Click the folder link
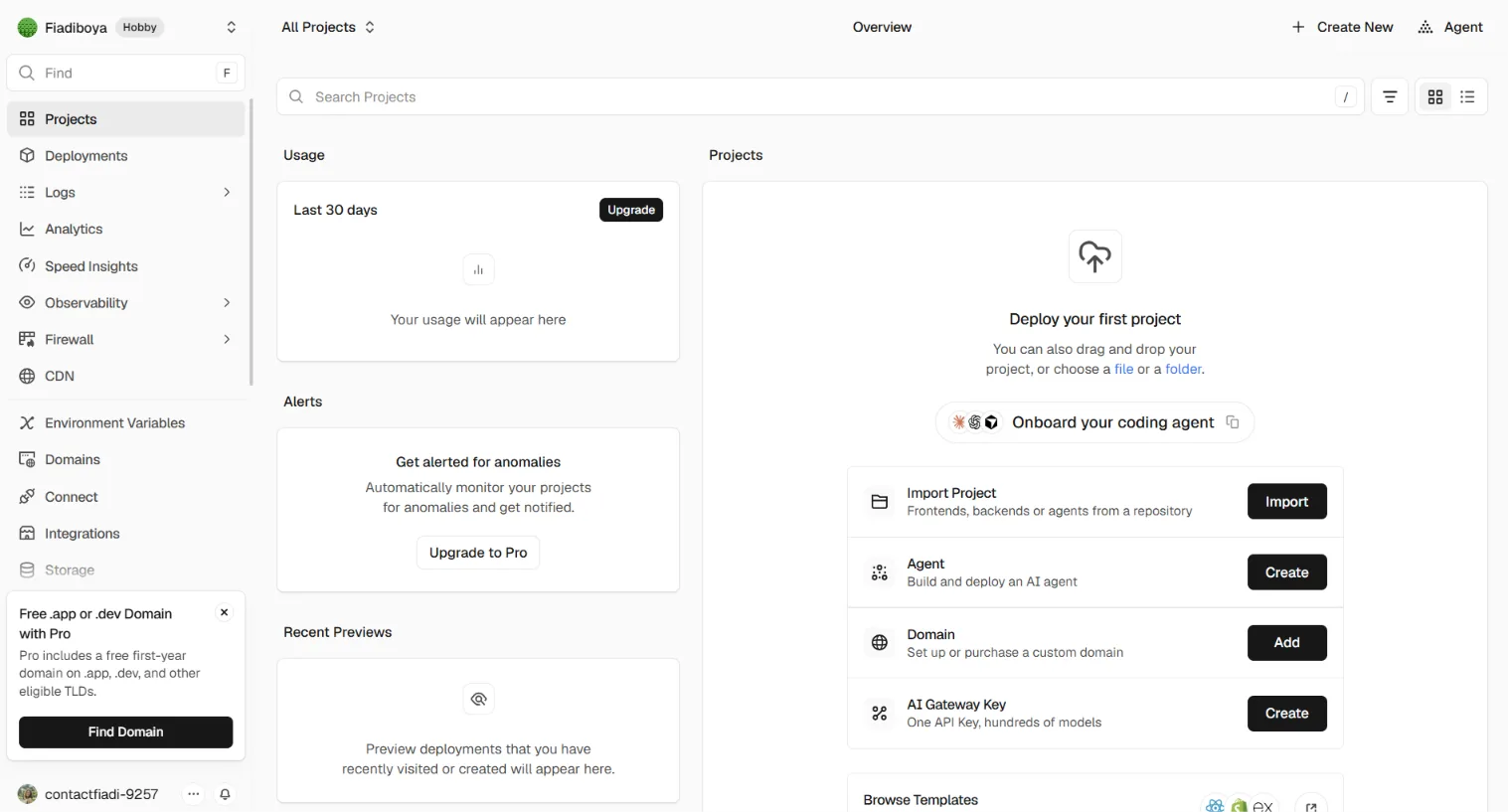Screen dimensions: 1508x812 1183,370
